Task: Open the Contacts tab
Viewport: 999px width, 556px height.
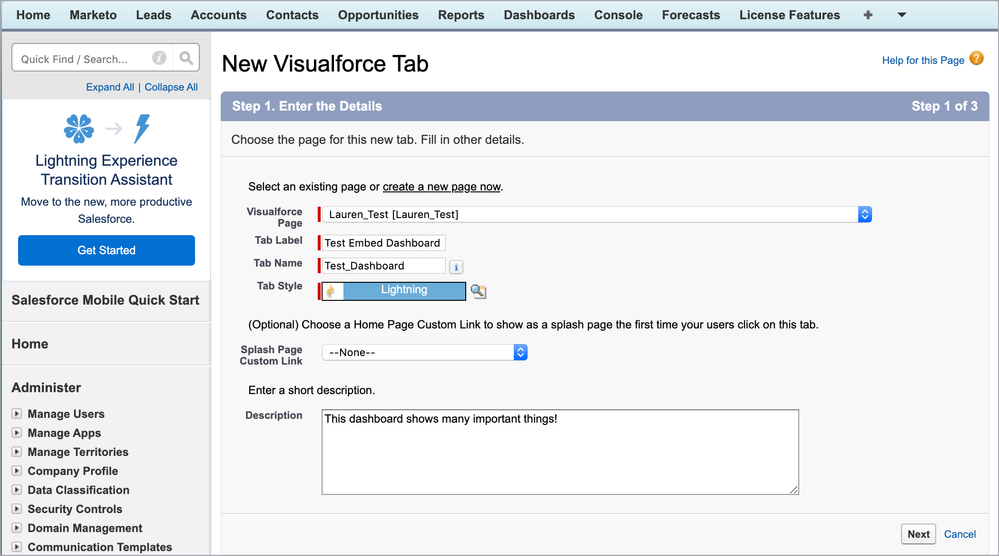Action: 292,15
